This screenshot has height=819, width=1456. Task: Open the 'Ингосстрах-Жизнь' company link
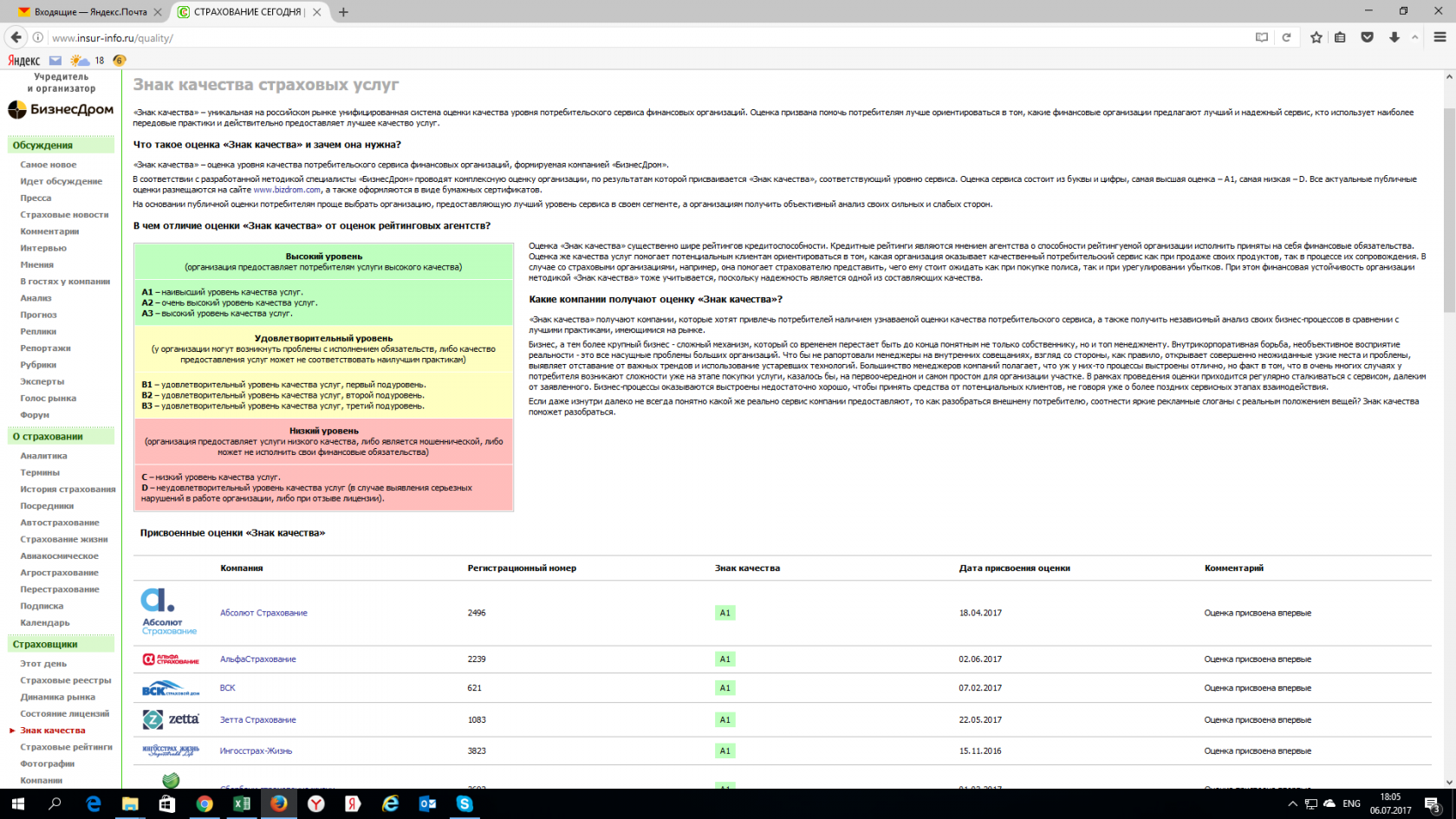(x=257, y=751)
